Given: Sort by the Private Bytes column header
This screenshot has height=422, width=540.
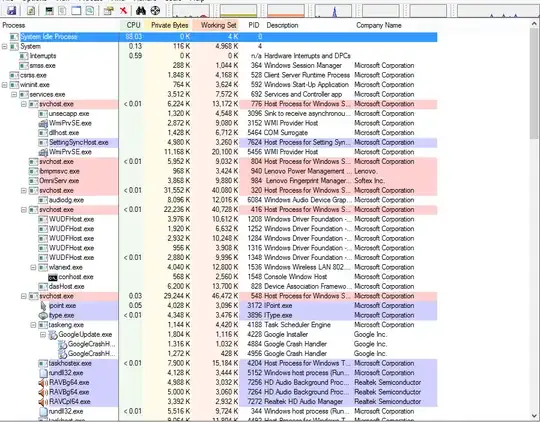Looking at the screenshot, I should pyautogui.click(x=168, y=25).
